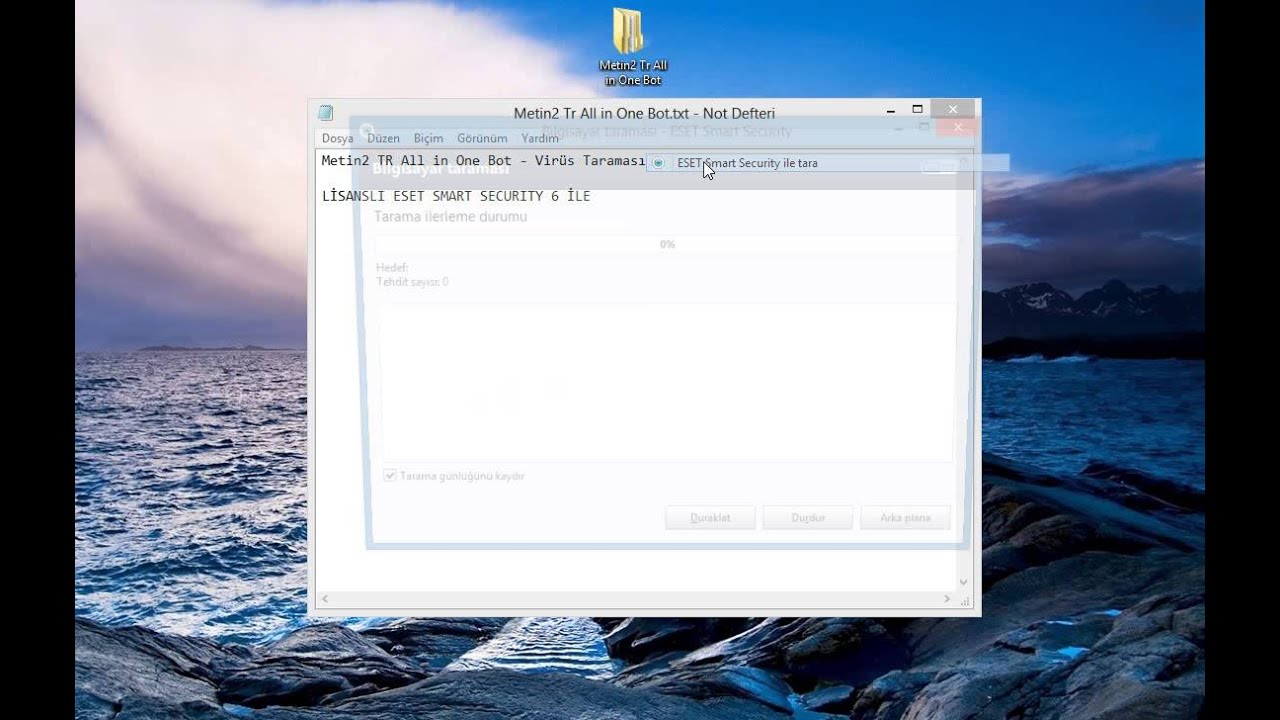1280x720 pixels.
Task: Close the Notepad window
Action: 952,110
